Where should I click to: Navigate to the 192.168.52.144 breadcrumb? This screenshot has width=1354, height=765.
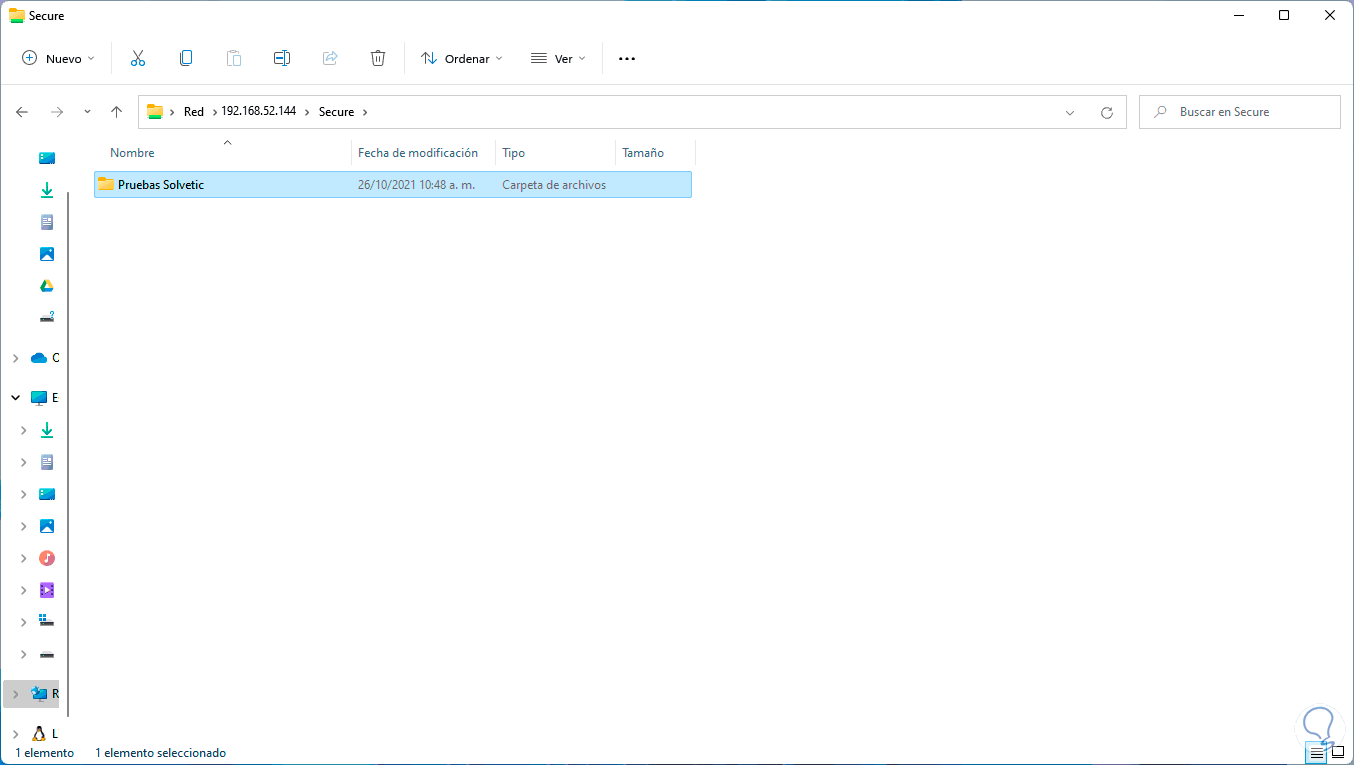[x=259, y=111]
